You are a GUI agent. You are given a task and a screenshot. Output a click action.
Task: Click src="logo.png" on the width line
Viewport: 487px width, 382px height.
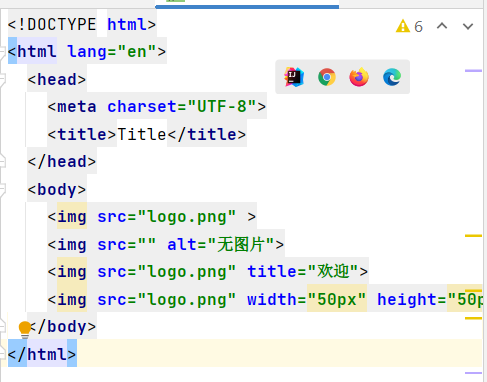click(167, 299)
